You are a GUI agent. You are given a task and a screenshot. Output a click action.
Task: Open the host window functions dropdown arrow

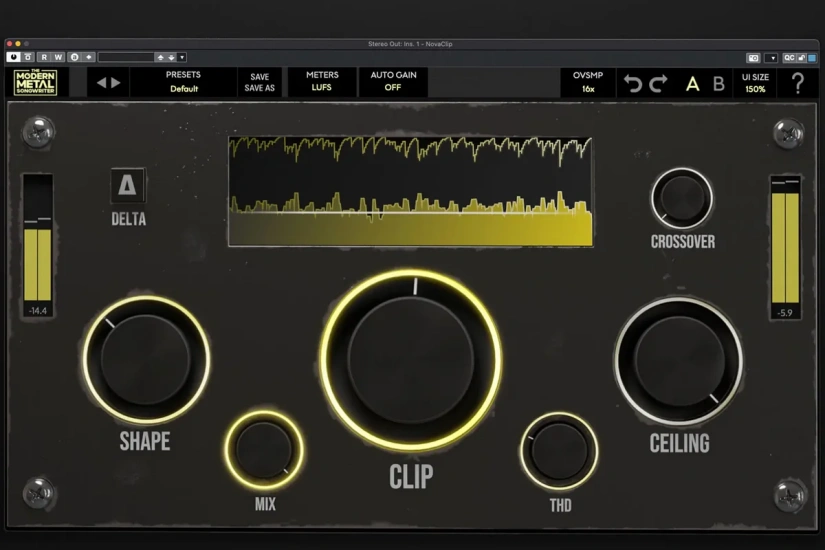coord(771,58)
